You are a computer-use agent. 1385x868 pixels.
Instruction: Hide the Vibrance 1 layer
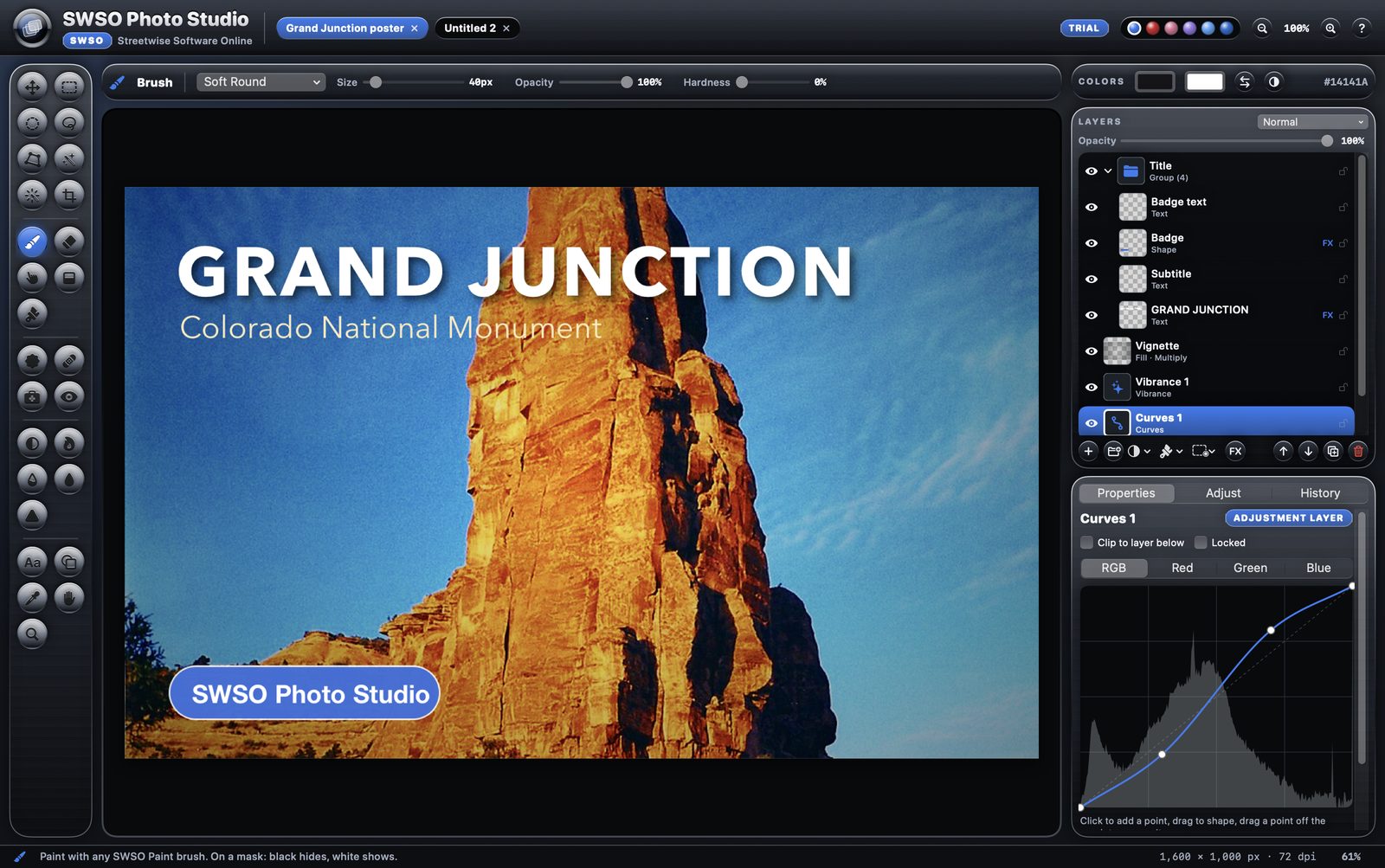1092,387
